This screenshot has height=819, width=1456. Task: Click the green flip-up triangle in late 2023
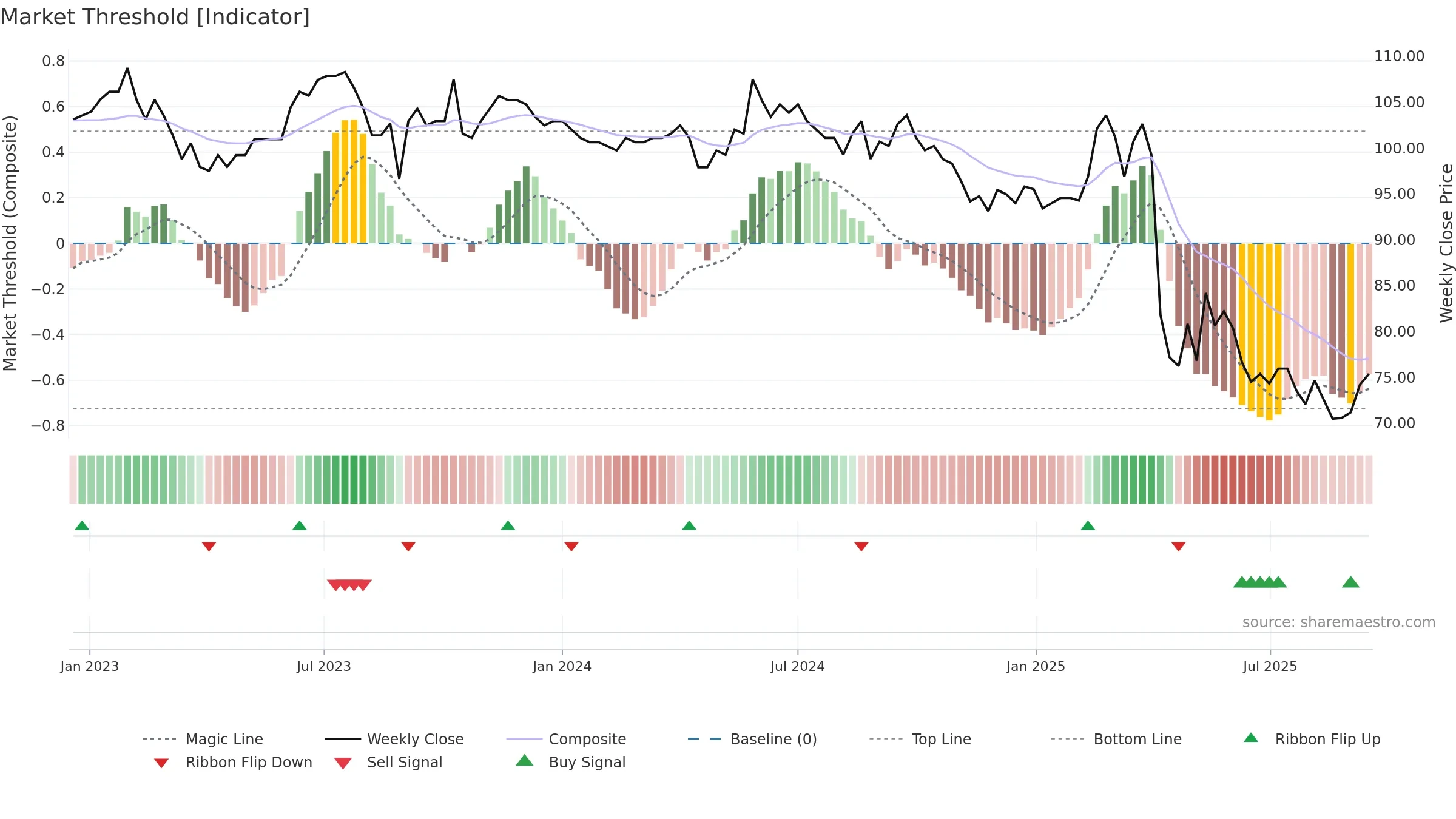point(508,525)
